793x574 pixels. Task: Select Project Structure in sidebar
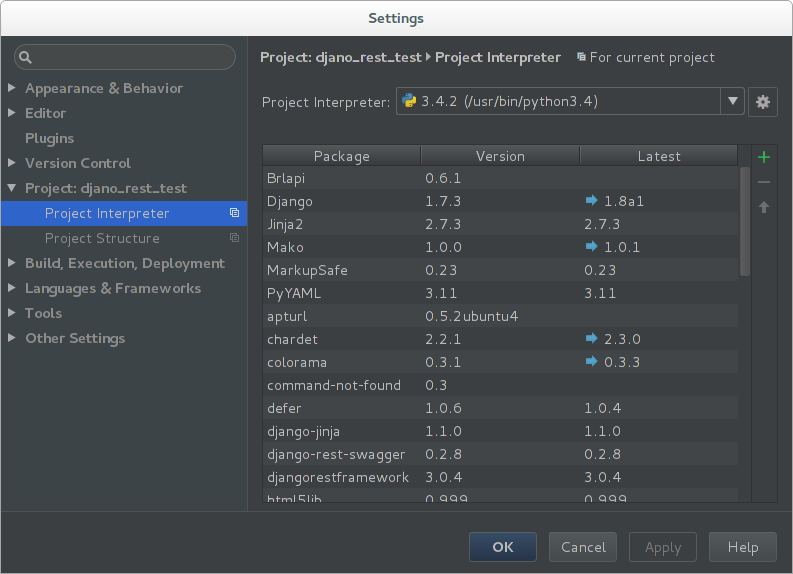pos(124,238)
